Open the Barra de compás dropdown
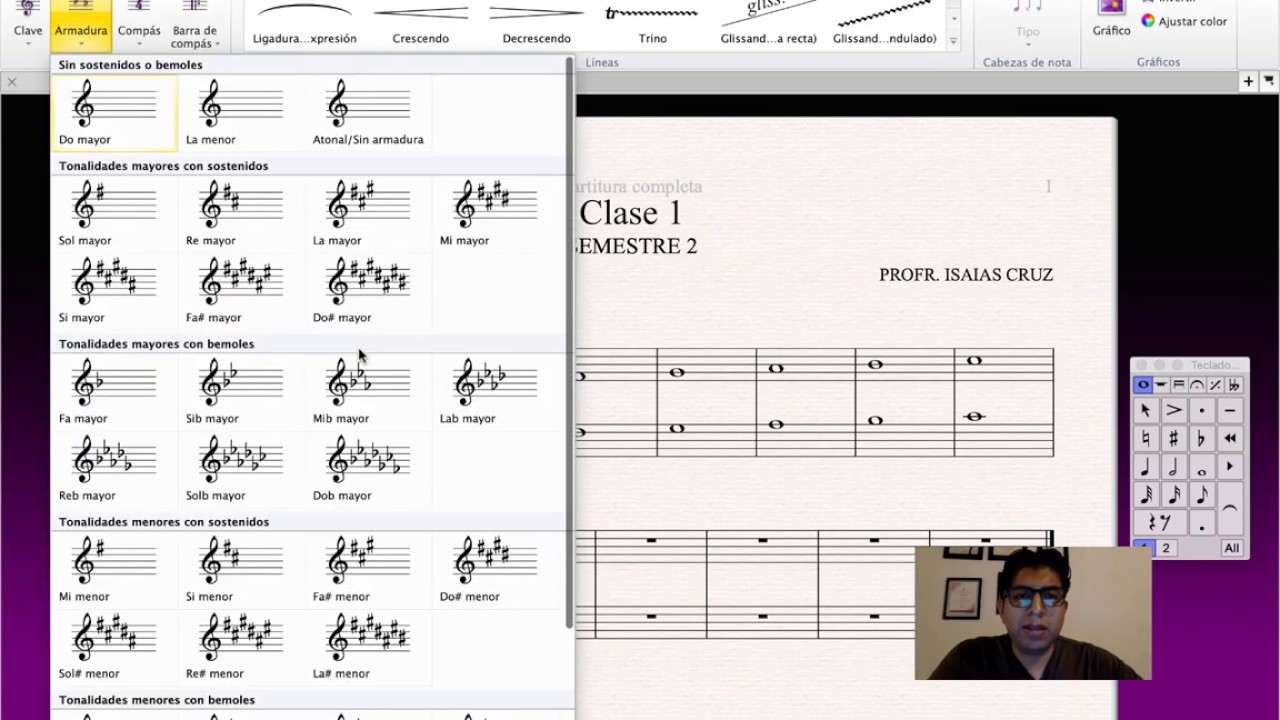This screenshot has height=720, width=1280. tap(194, 25)
